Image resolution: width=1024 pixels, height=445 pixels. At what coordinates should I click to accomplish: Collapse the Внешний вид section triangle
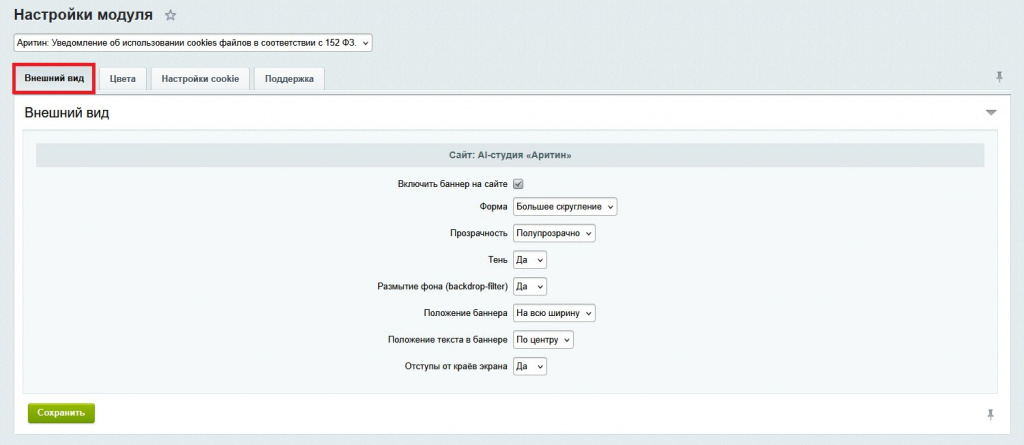pos(991,113)
